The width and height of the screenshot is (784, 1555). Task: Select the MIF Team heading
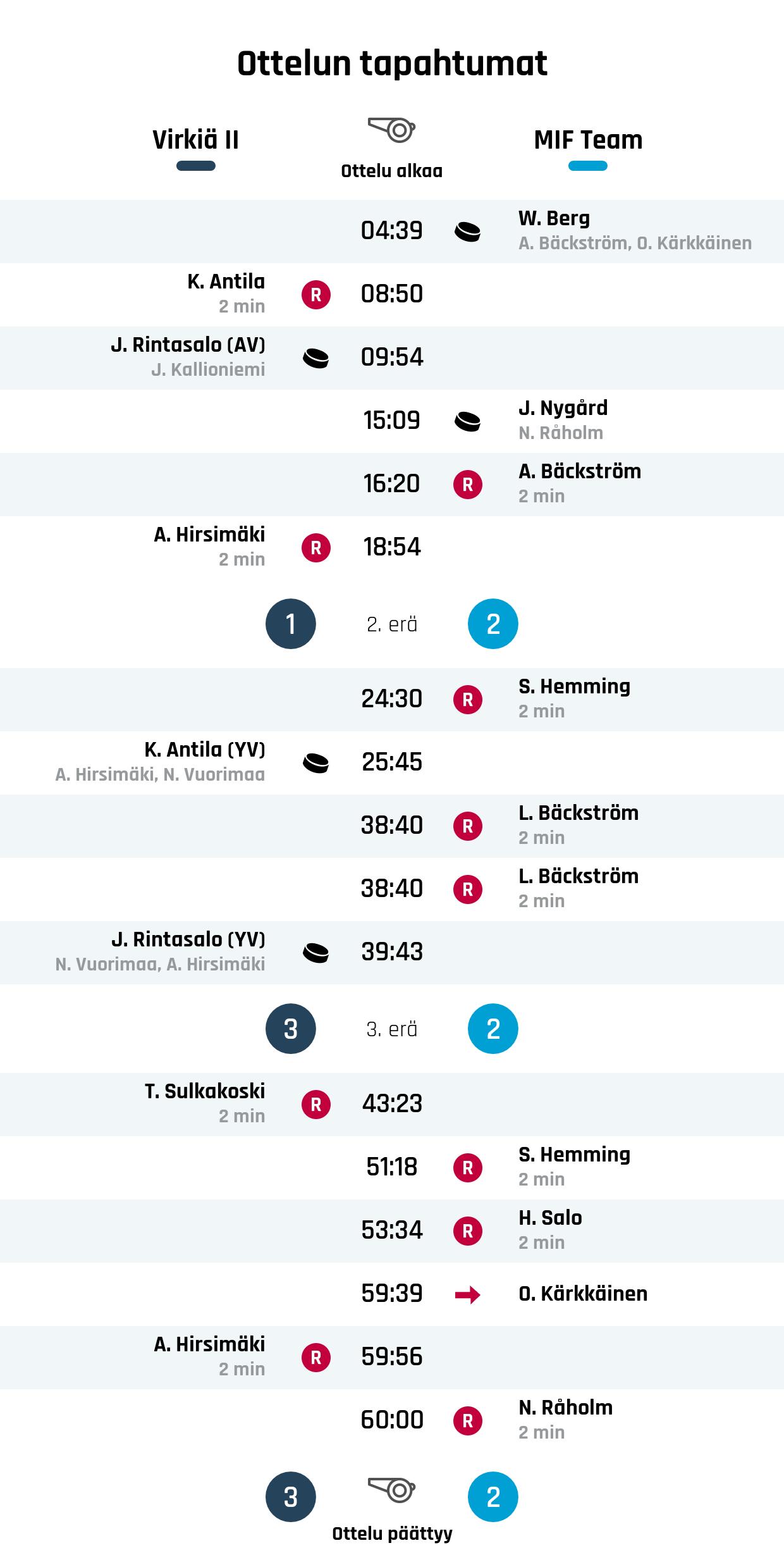pos(588,140)
